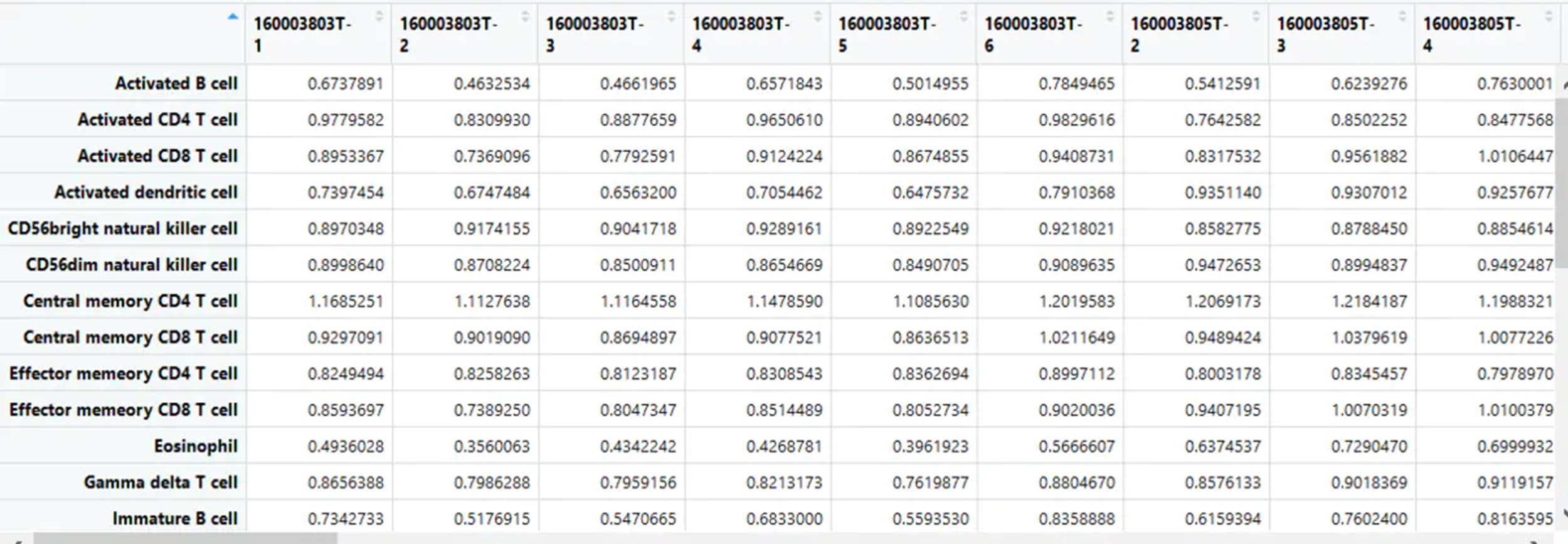
Task: Click cell value 0.8593697
Action: [x=346, y=410]
